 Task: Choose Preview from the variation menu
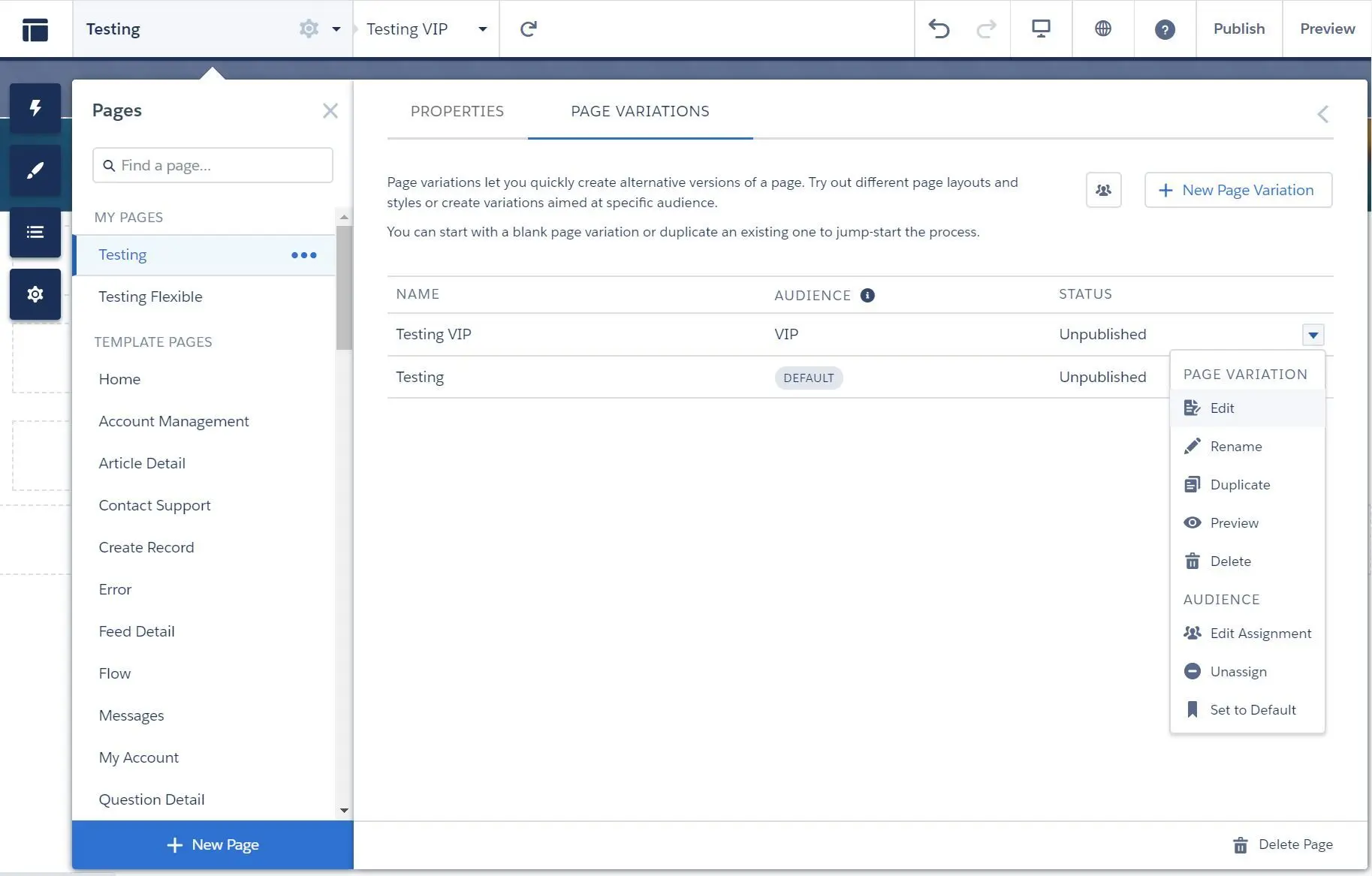pyautogui.click(x=1247, y=523)
